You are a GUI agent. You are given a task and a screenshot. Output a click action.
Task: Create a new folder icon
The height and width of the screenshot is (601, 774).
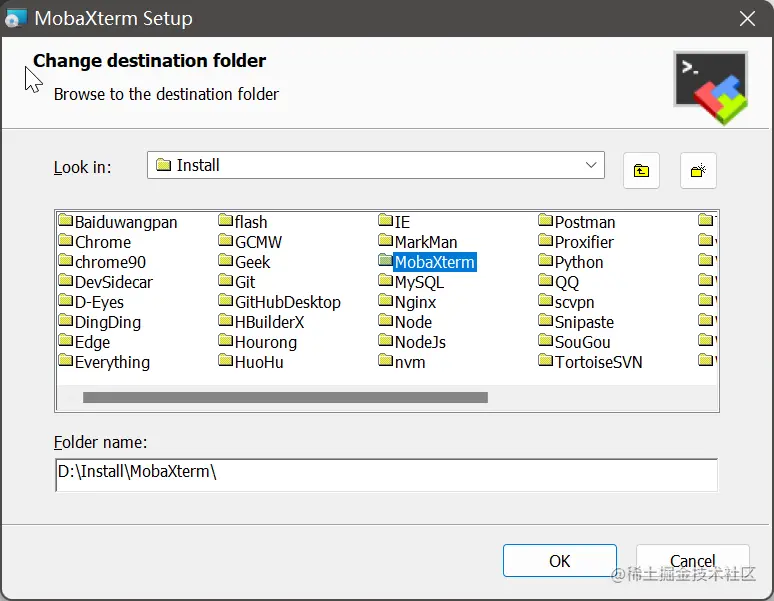click(x=698, y=171)
